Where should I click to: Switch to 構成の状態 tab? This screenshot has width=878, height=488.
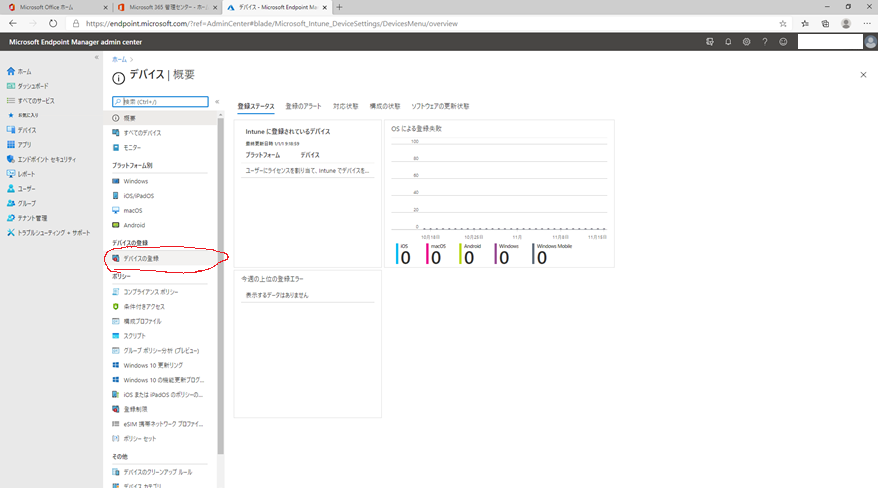tap(385, 106)
